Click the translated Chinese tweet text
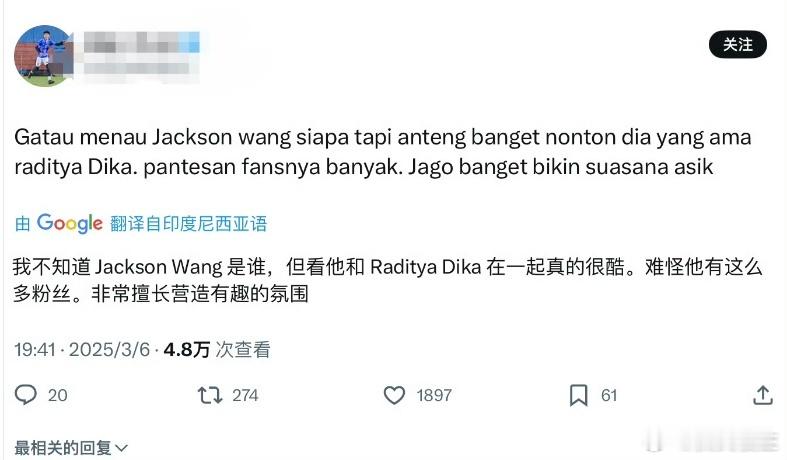The width and height of the screenshot is (787, 460). pyautogui.click(x=387, y=280)
